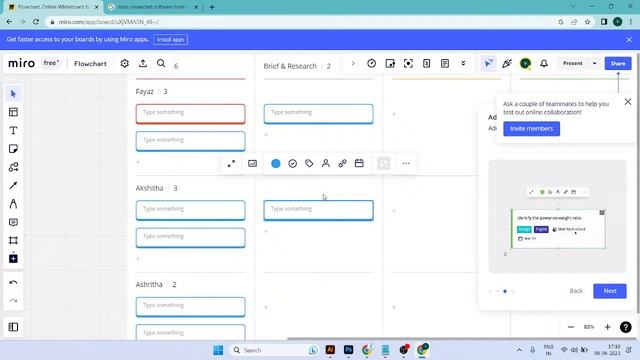The image size is (640, 360).
Task: Switch card type icon
Action: [253, 163]
